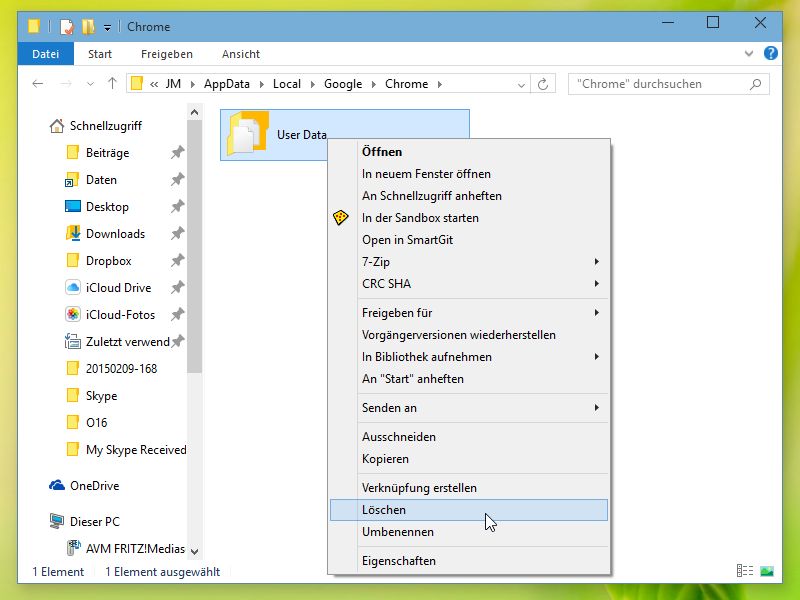Screen dimensions: 800x600
Task: Click the pin icon next to Downloads
Action: pos(177,233)
